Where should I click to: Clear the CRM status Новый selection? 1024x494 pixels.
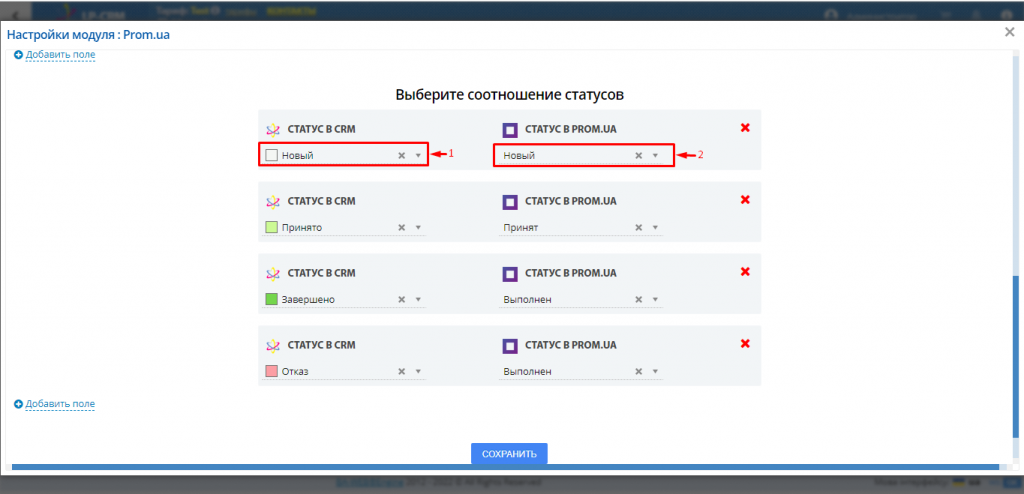(402, 156)
